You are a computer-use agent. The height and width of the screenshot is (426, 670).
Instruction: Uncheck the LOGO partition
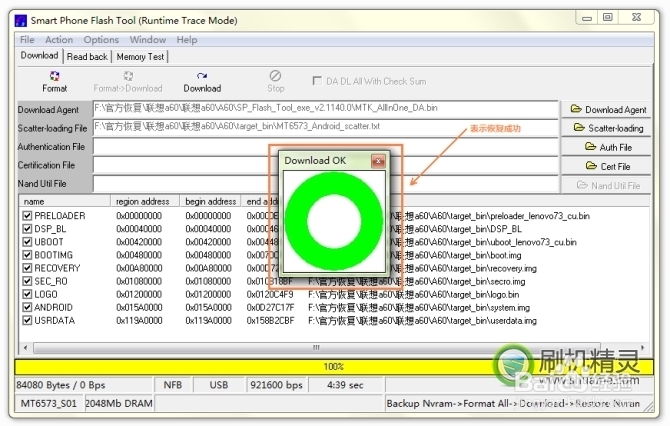(27, 294)
